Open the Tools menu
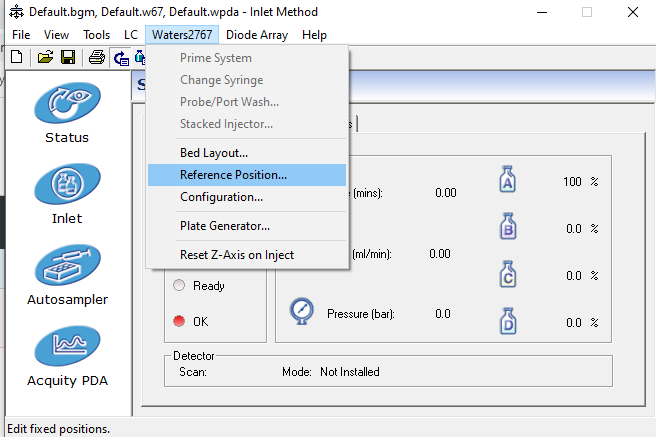Image resolution: width=656 pixels, height=437 pixels. pyautogui.click(x=96, y=35)
